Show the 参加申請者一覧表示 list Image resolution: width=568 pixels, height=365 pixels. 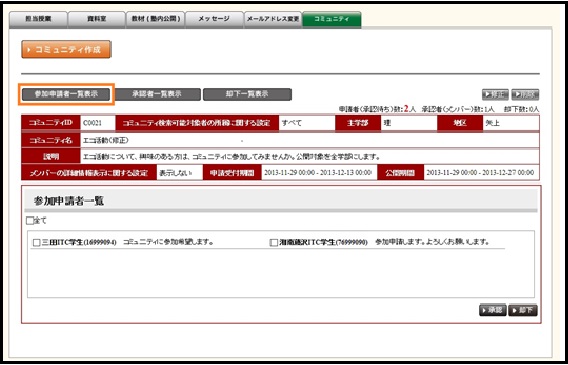(66, 94)
